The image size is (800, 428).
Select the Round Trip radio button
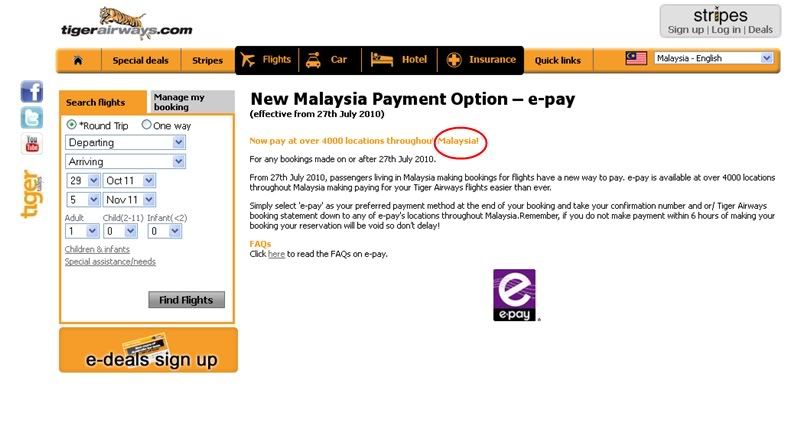click(x=71, y=124)
